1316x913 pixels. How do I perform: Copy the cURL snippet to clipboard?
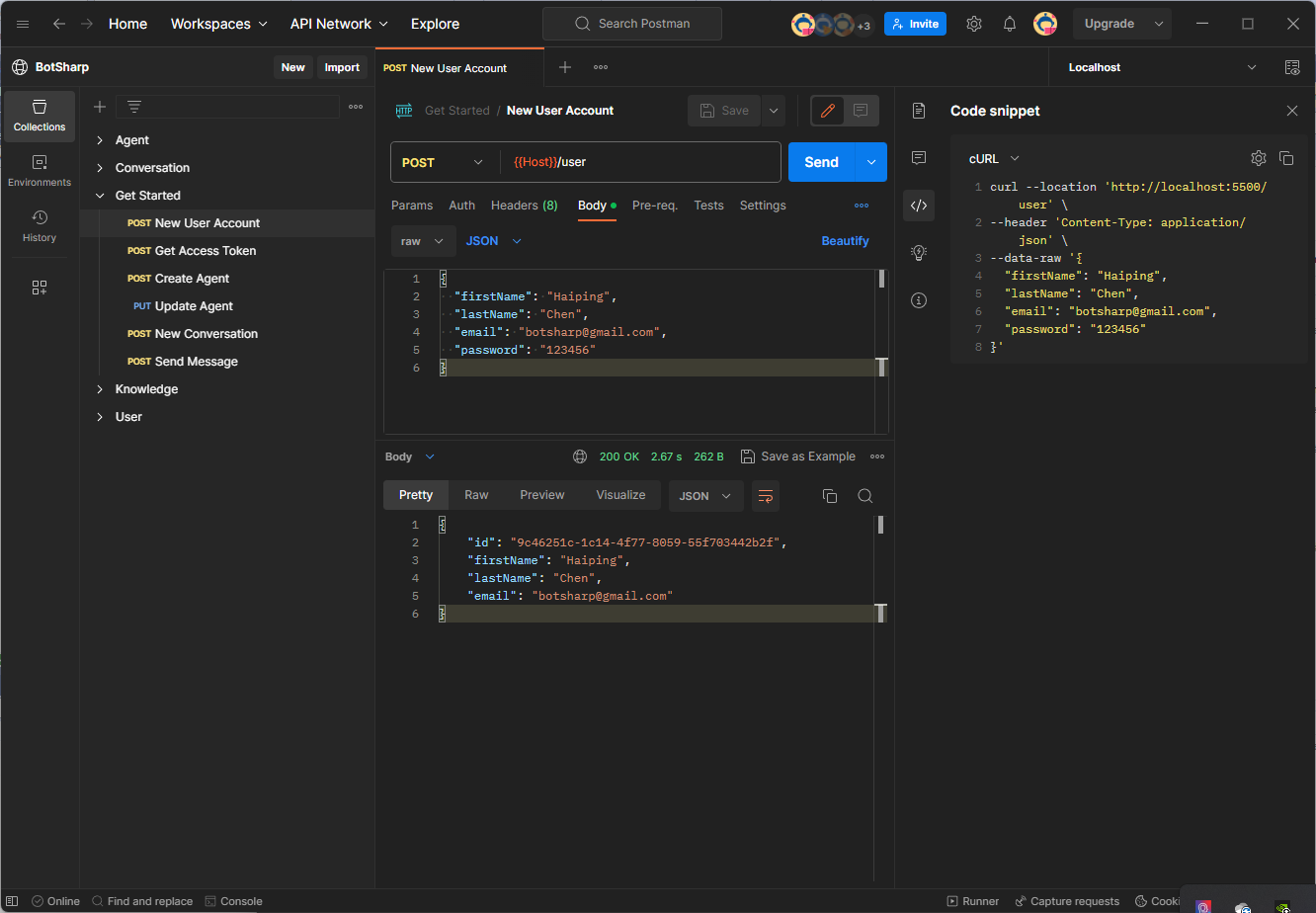point(1286,158)
